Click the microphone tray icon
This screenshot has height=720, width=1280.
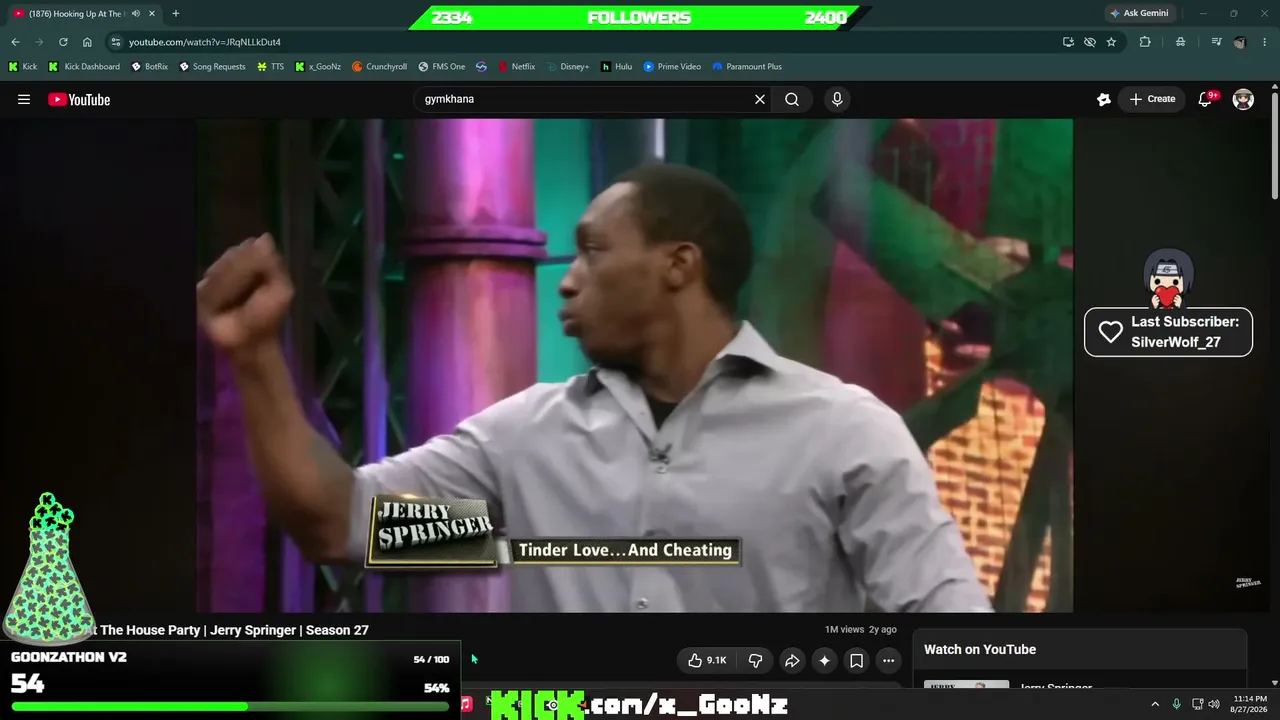point(1176,704)
